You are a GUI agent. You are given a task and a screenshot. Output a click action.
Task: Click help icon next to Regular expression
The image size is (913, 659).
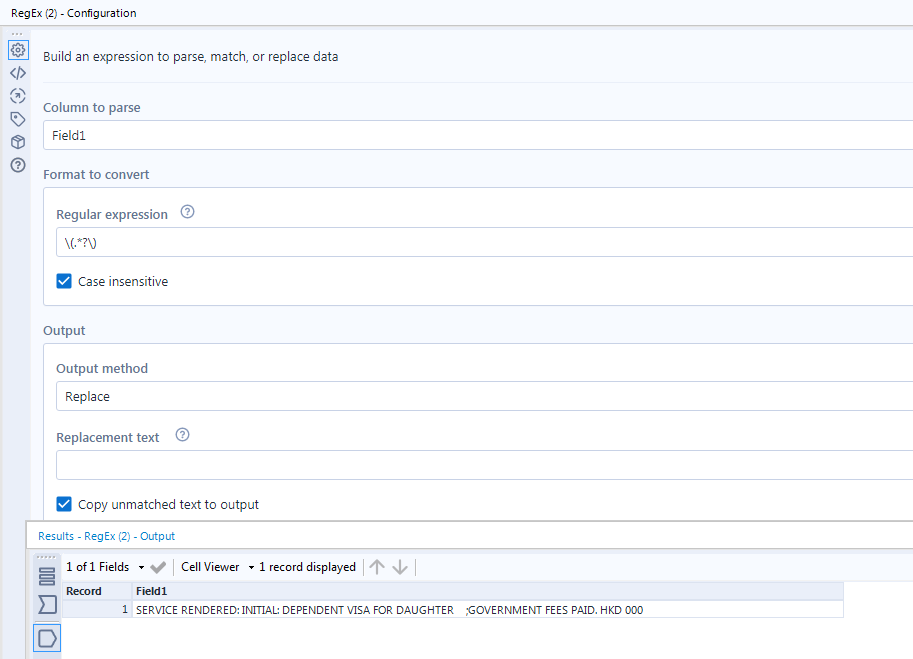(187, 213)
